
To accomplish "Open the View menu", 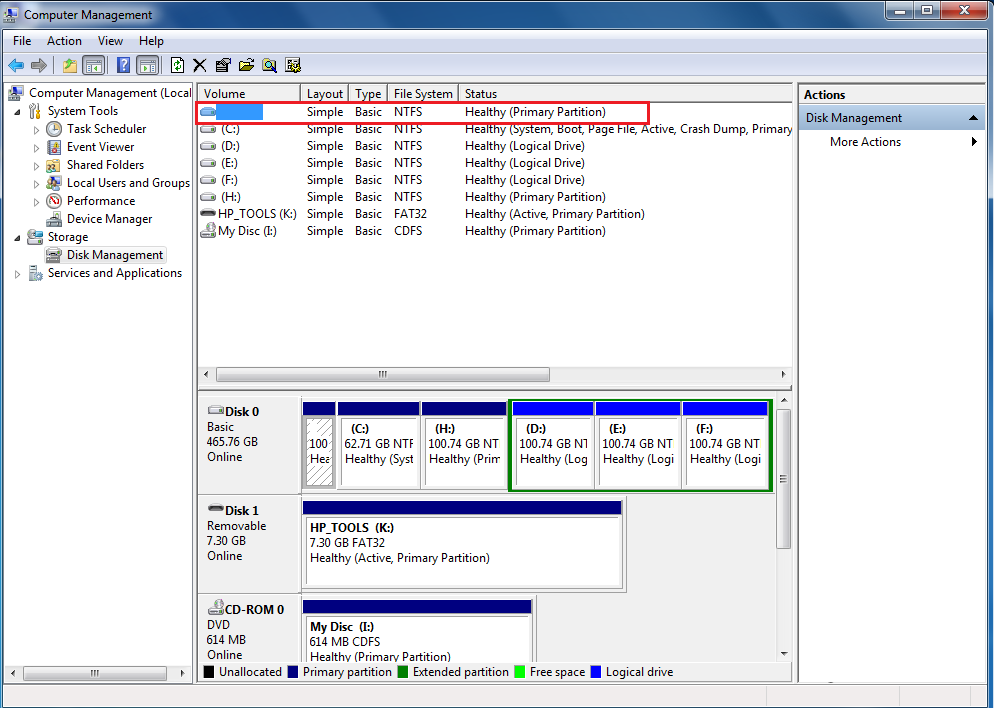I will tap(110, 41).
